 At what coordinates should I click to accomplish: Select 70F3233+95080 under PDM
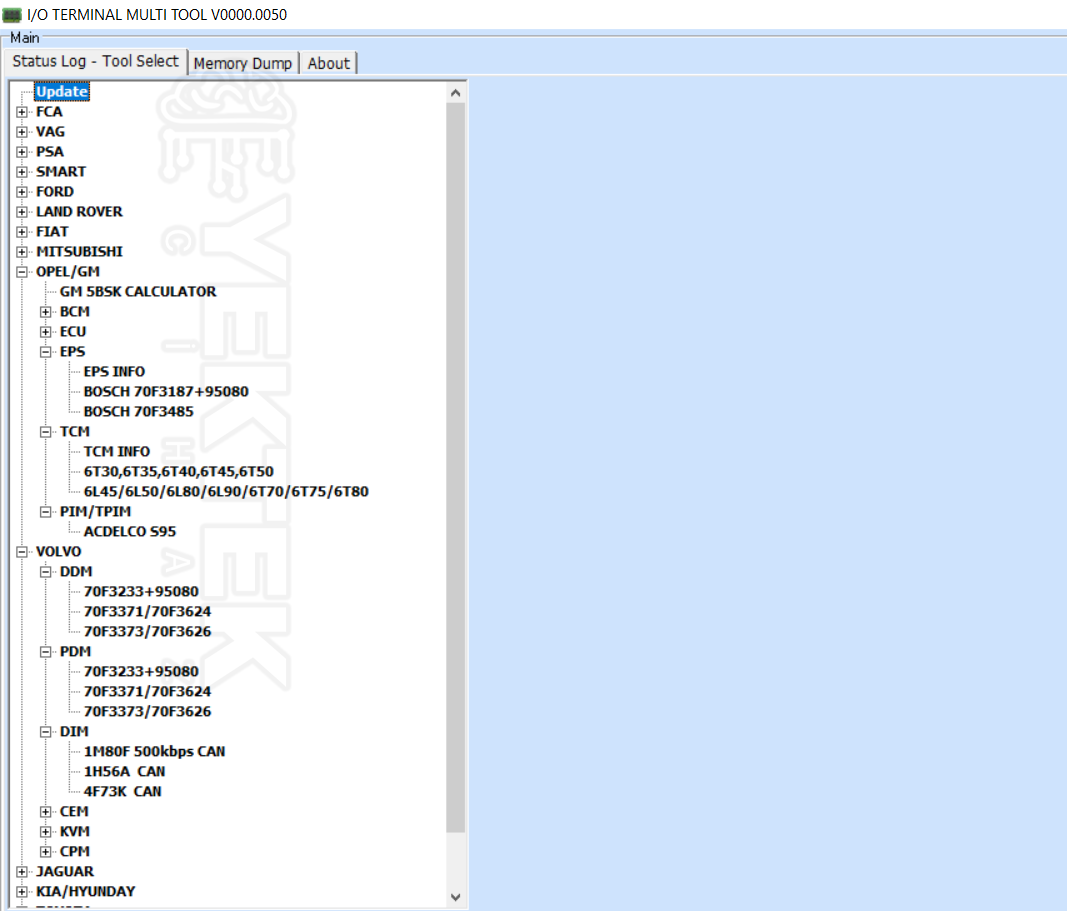click(142, 672)
